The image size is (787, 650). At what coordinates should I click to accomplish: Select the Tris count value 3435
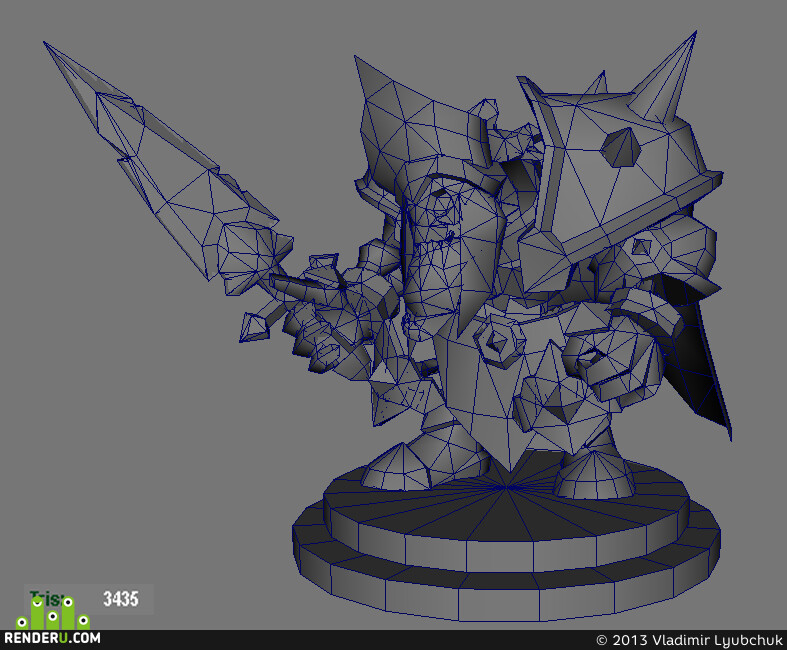(x=120, y=599)
